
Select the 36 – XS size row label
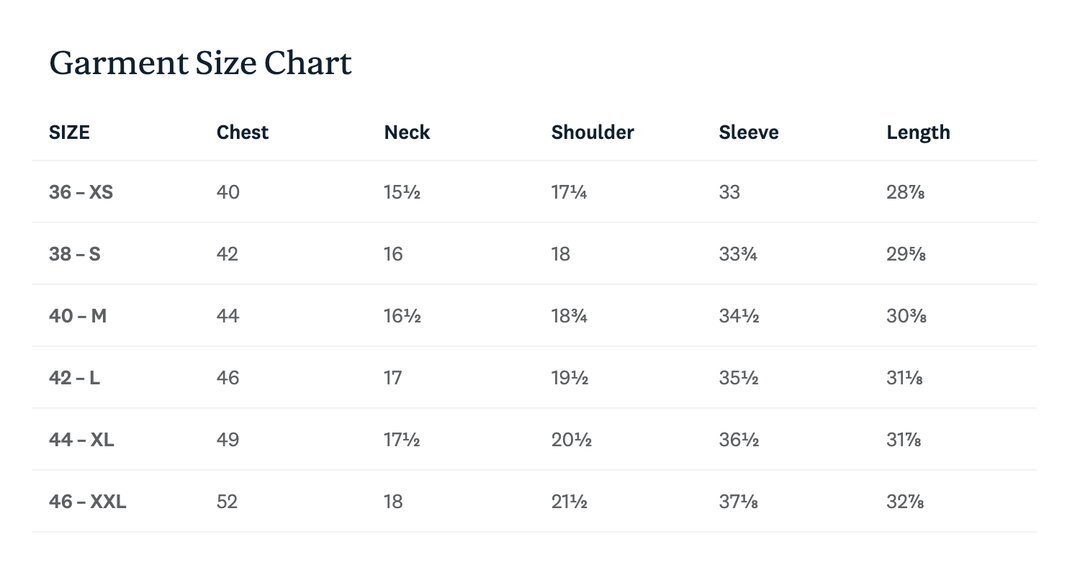pyautogui.click(x=81, y=192)
